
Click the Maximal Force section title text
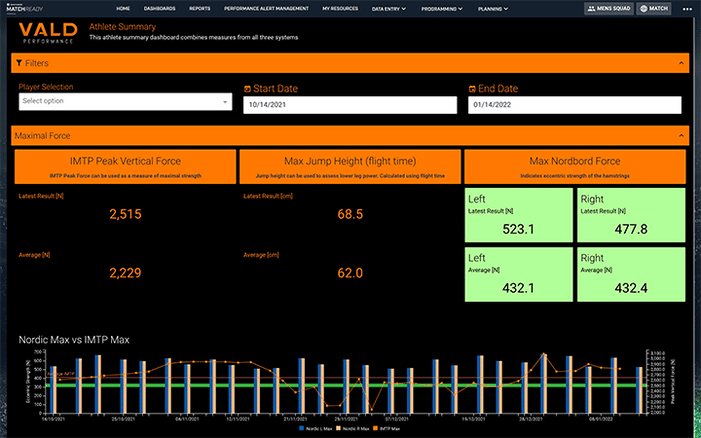coord(42,135)
